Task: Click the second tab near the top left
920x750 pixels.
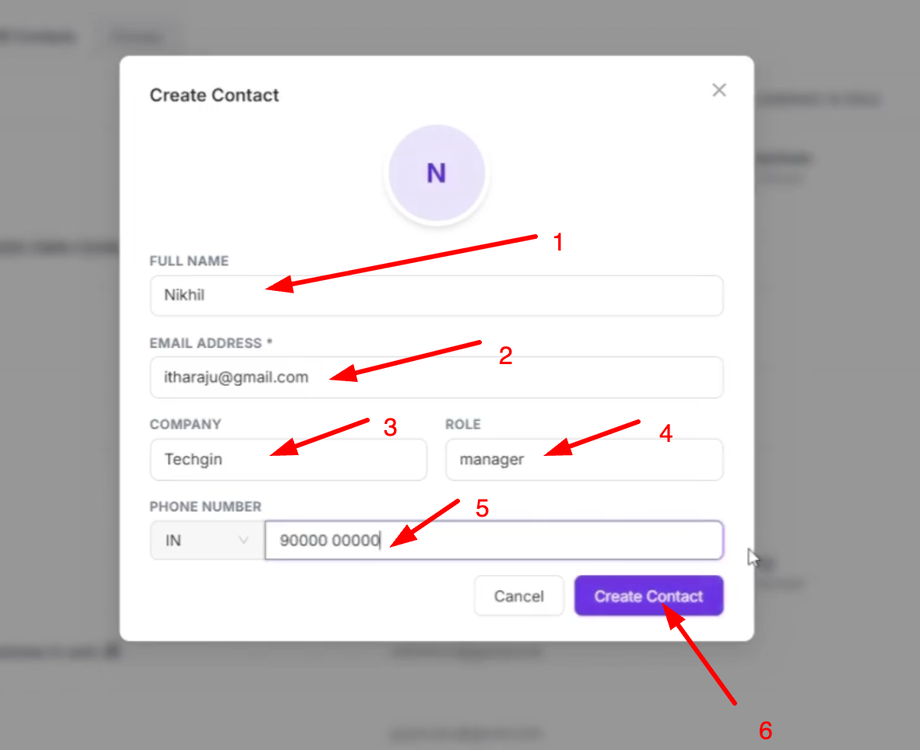Action: coord(137,36)
